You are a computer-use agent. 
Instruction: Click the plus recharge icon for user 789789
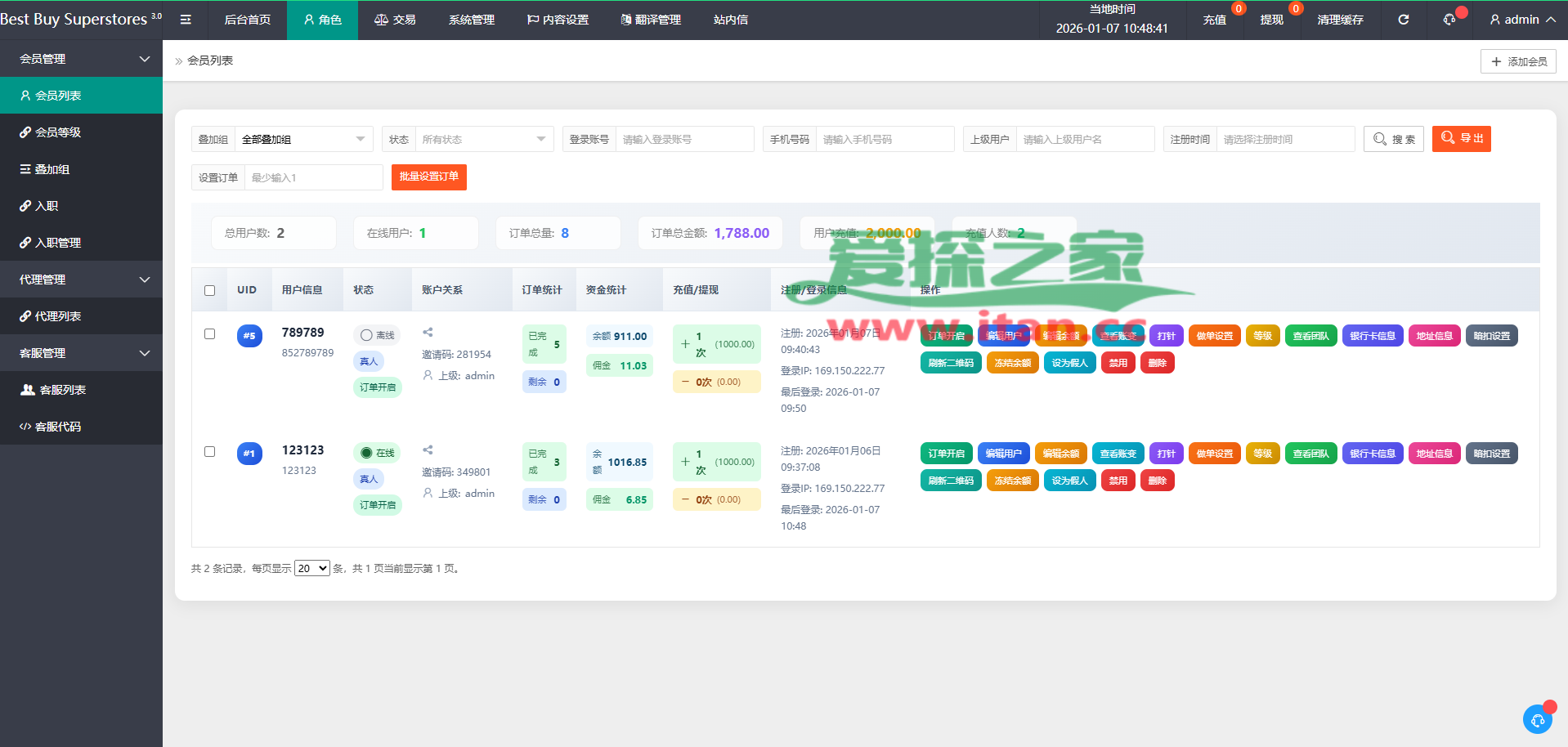tap(686, 344)
